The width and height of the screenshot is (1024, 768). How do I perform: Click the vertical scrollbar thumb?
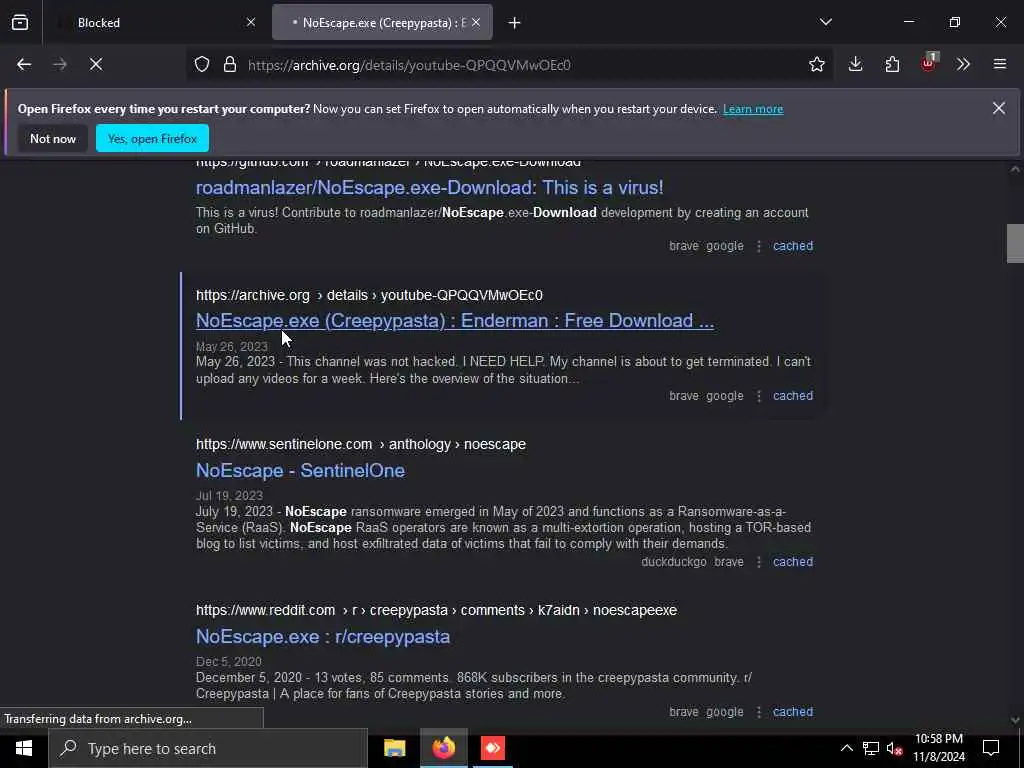point(1015,243)
